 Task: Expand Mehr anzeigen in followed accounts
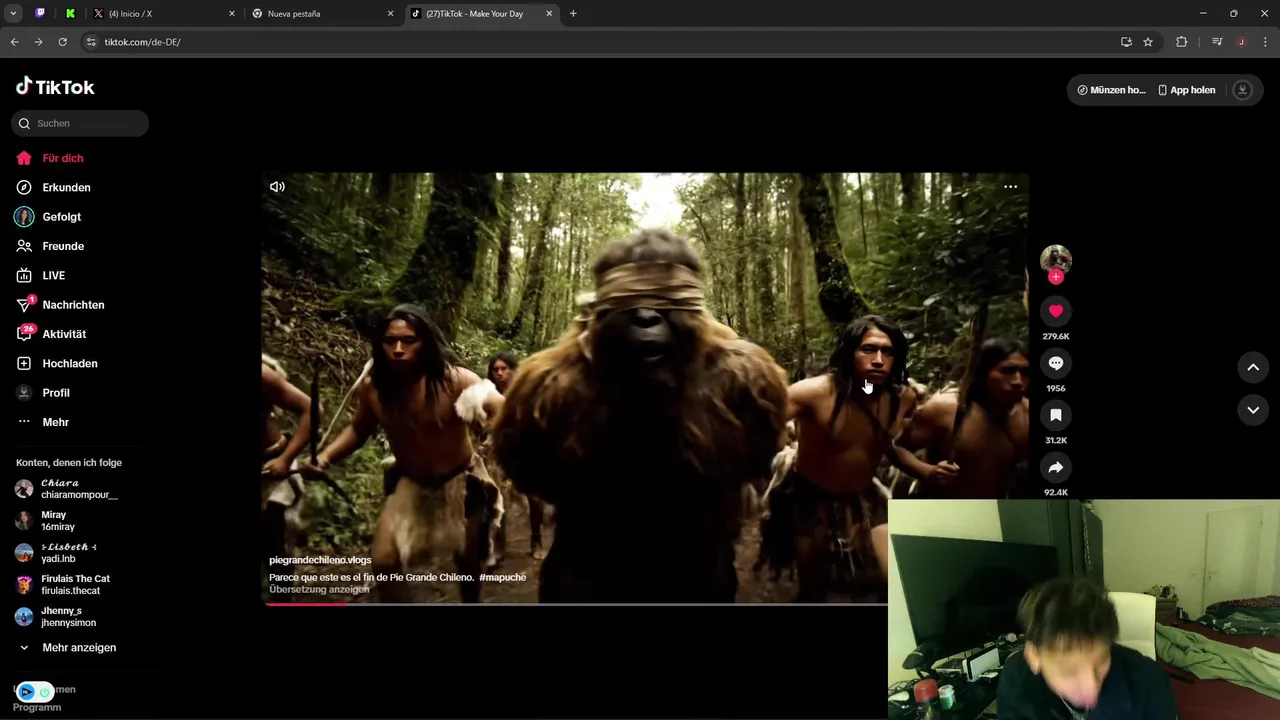coord(79,648)
